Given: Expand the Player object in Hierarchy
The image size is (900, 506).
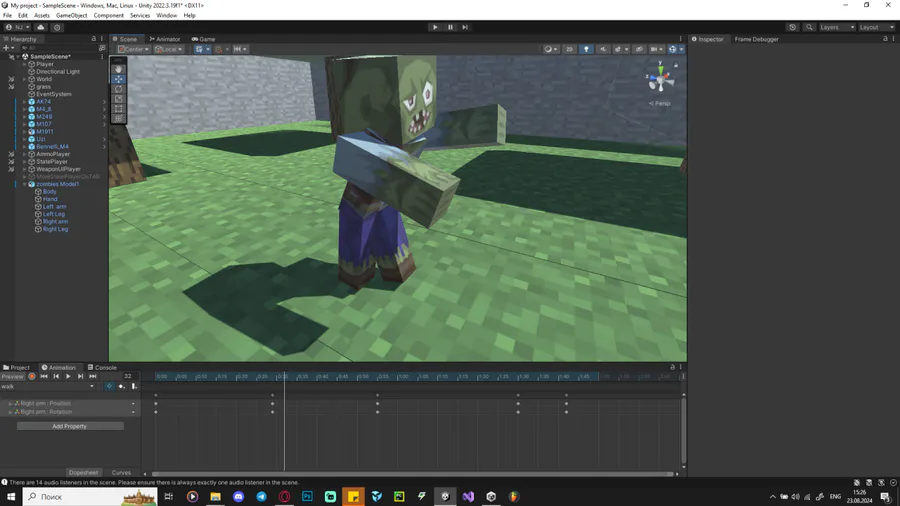Looking at the screenshot, I should point(25,64).
